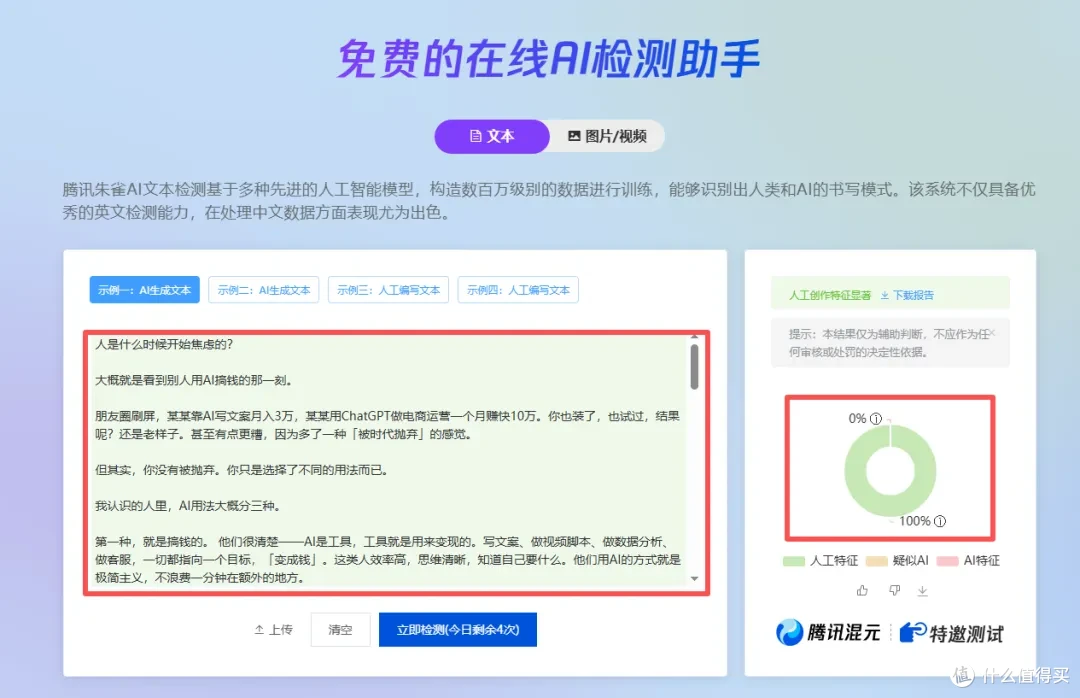Click the scrollbar up arrow in text box

coord(694,336)
